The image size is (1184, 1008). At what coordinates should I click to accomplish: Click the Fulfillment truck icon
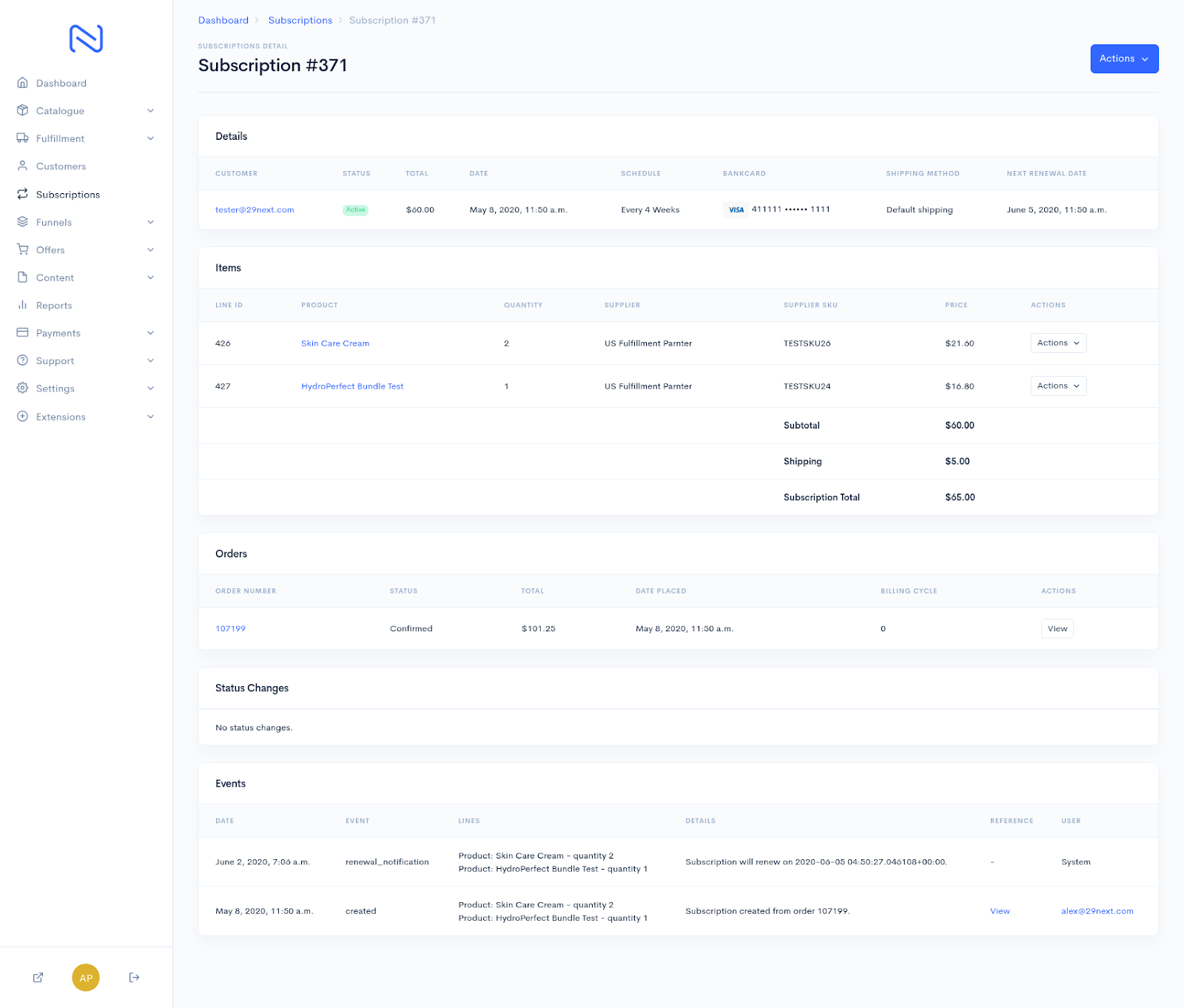point(22,138)
